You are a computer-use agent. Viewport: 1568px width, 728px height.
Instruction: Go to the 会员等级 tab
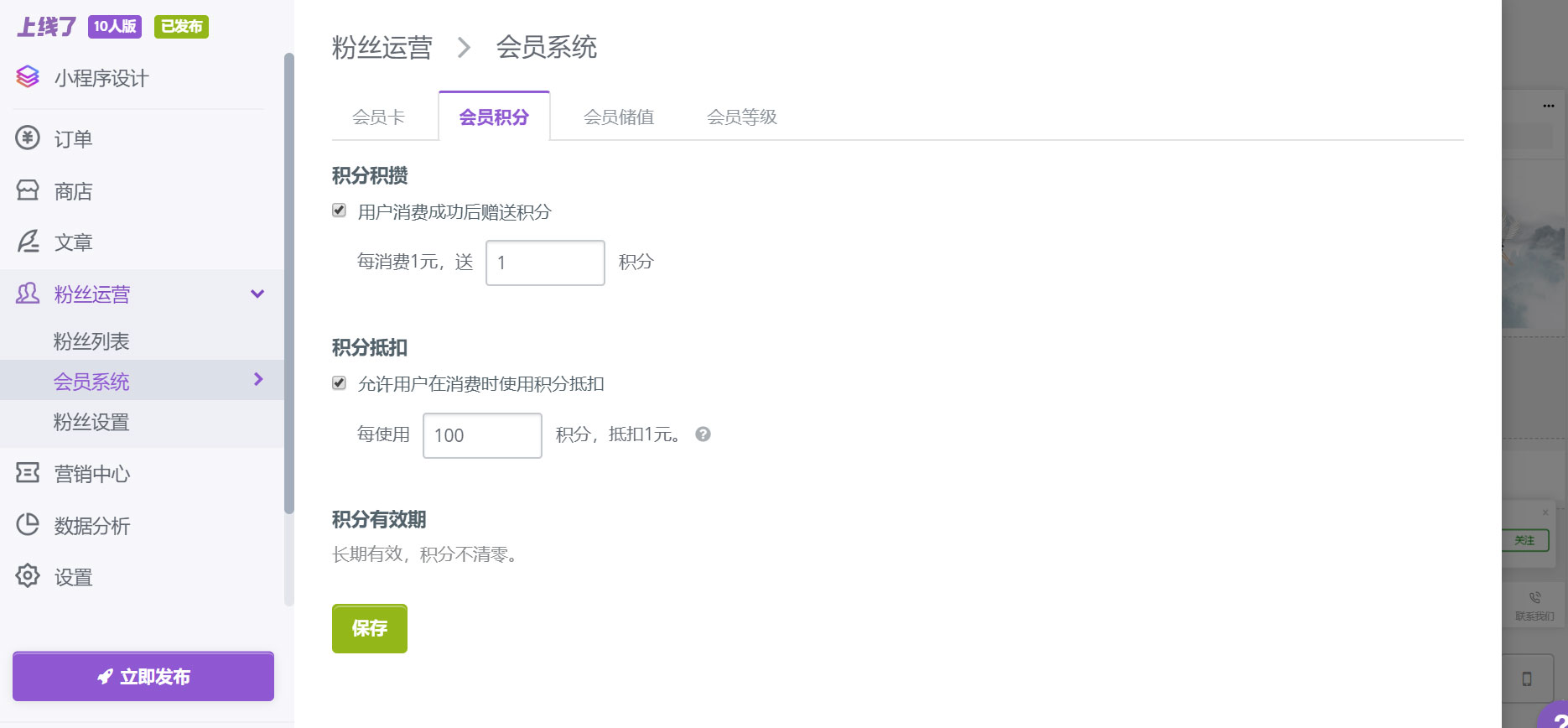point(742,117)
